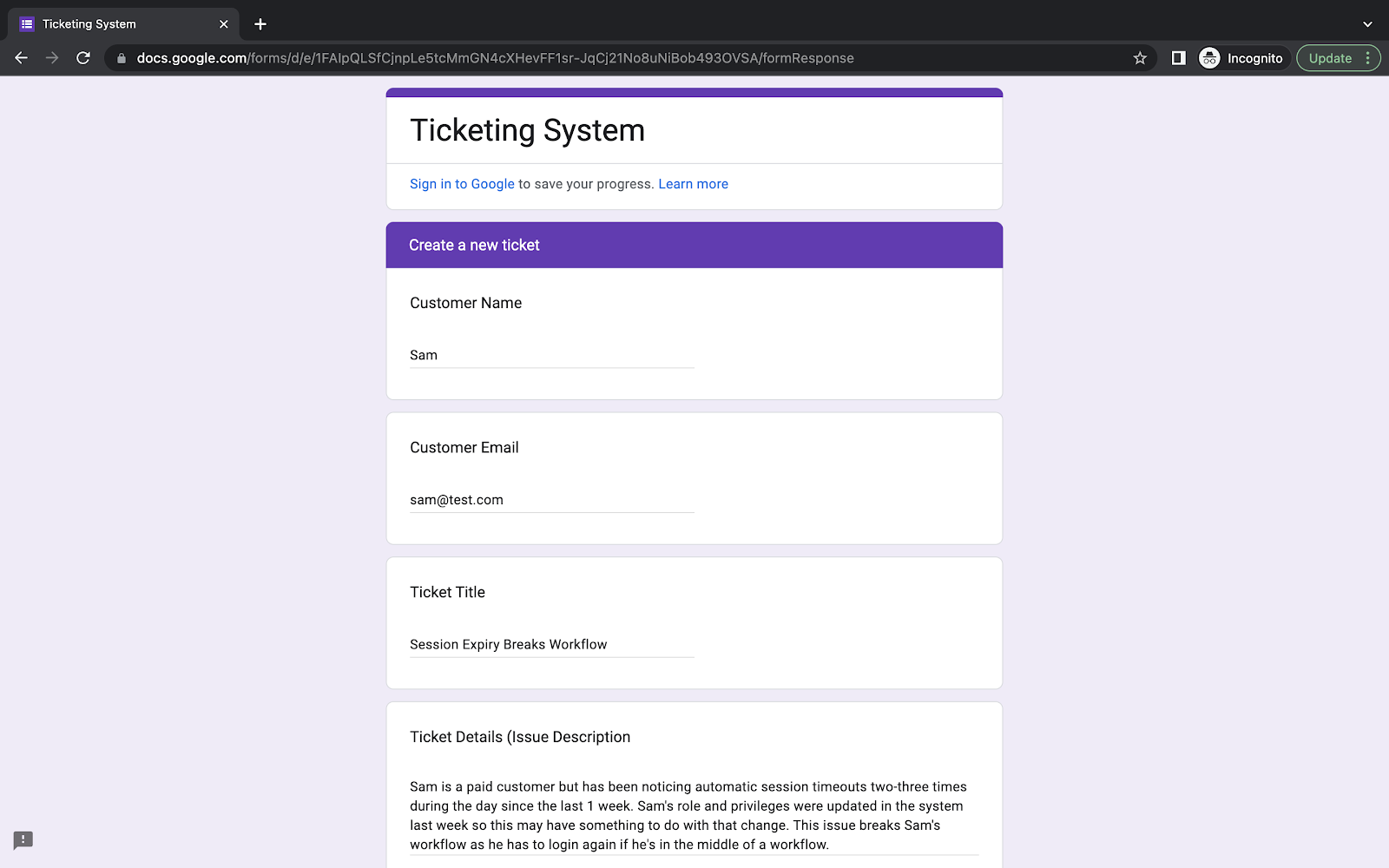Click the Ticket Title input field
The image size is (1389, 868).
552,644
